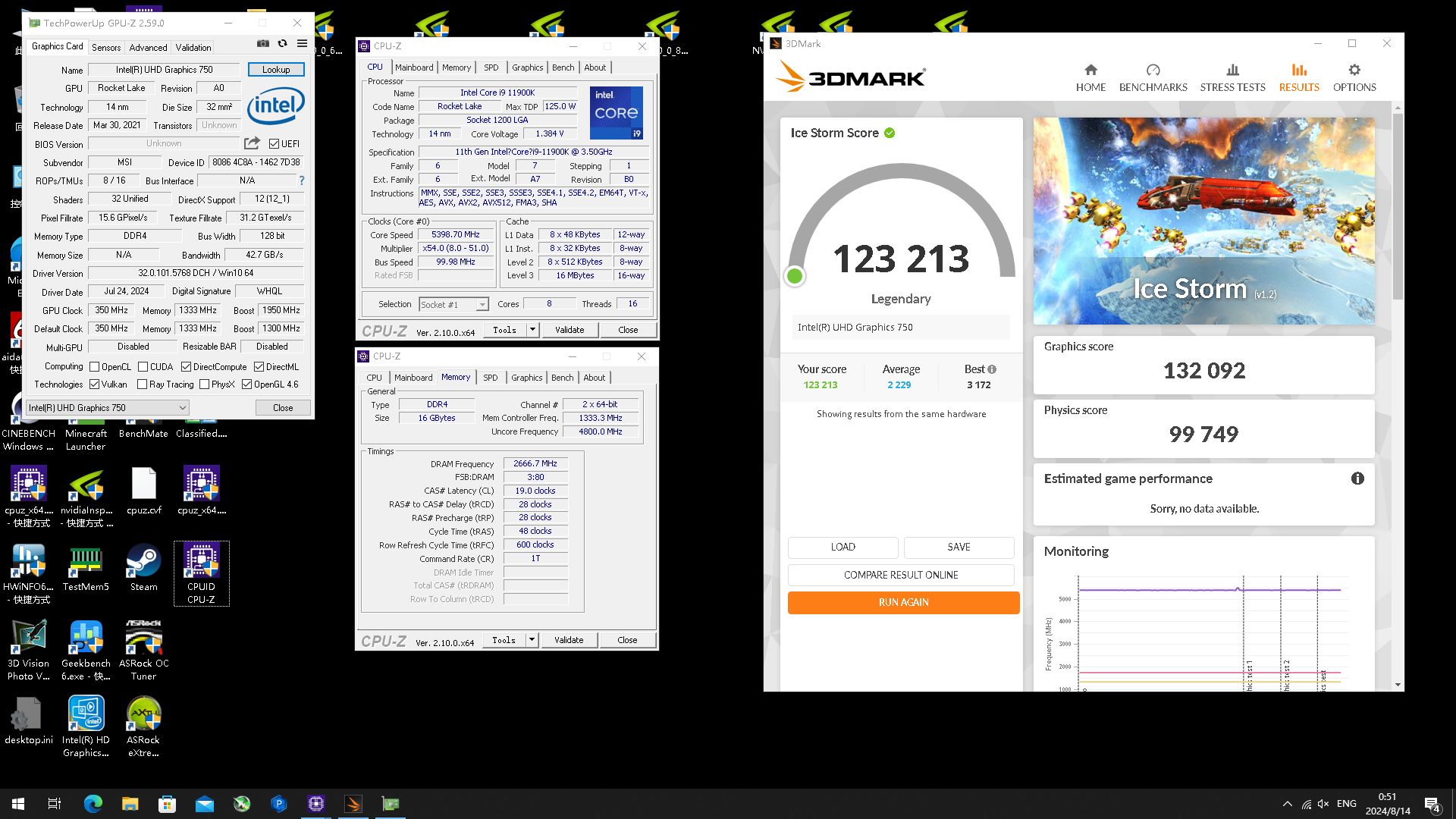The width and height of the screenshot is (1456, 819).
Task: Toggle the CUDA checkbox
Action: tap(143, 367)
